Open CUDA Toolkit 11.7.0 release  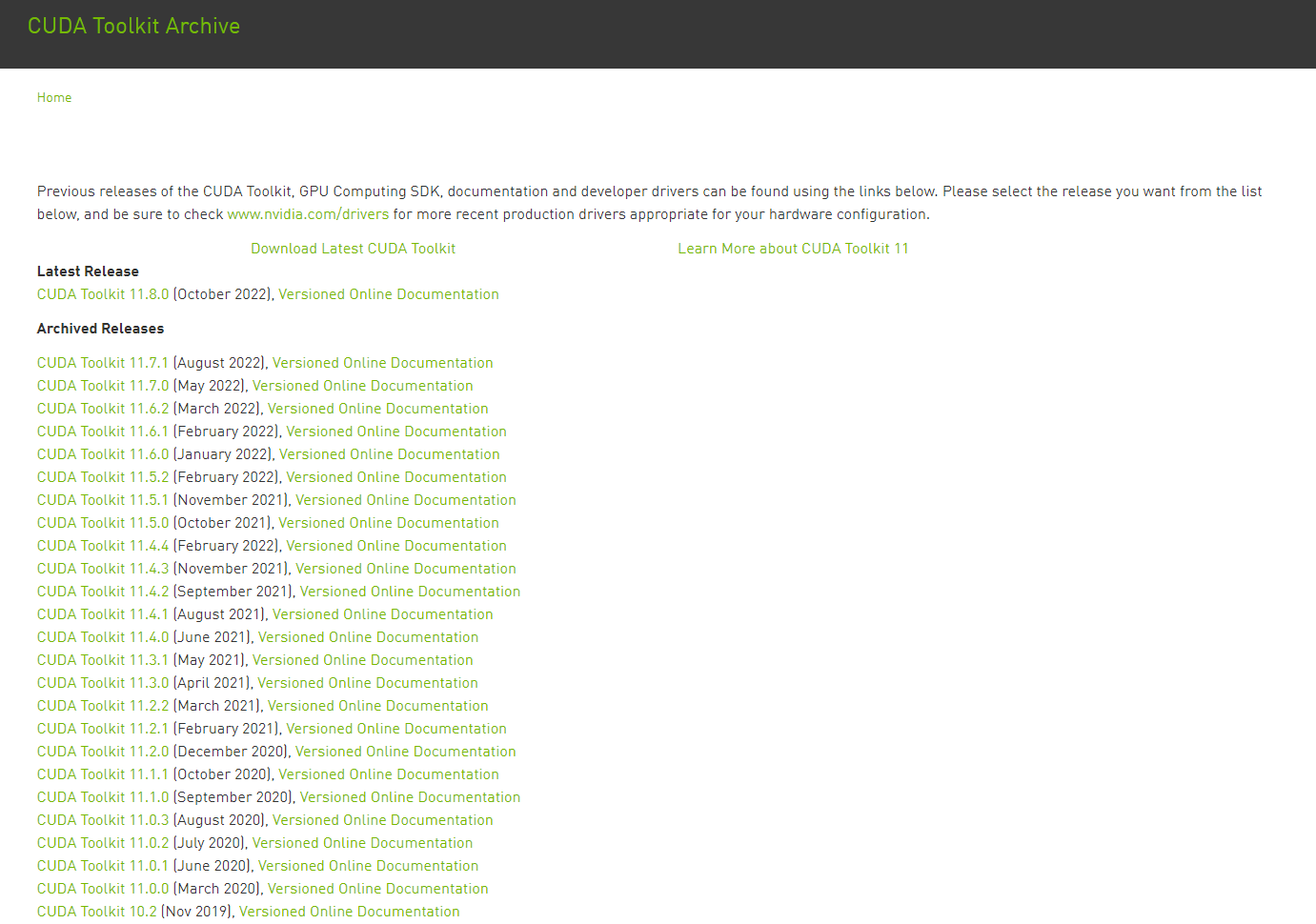103,386
